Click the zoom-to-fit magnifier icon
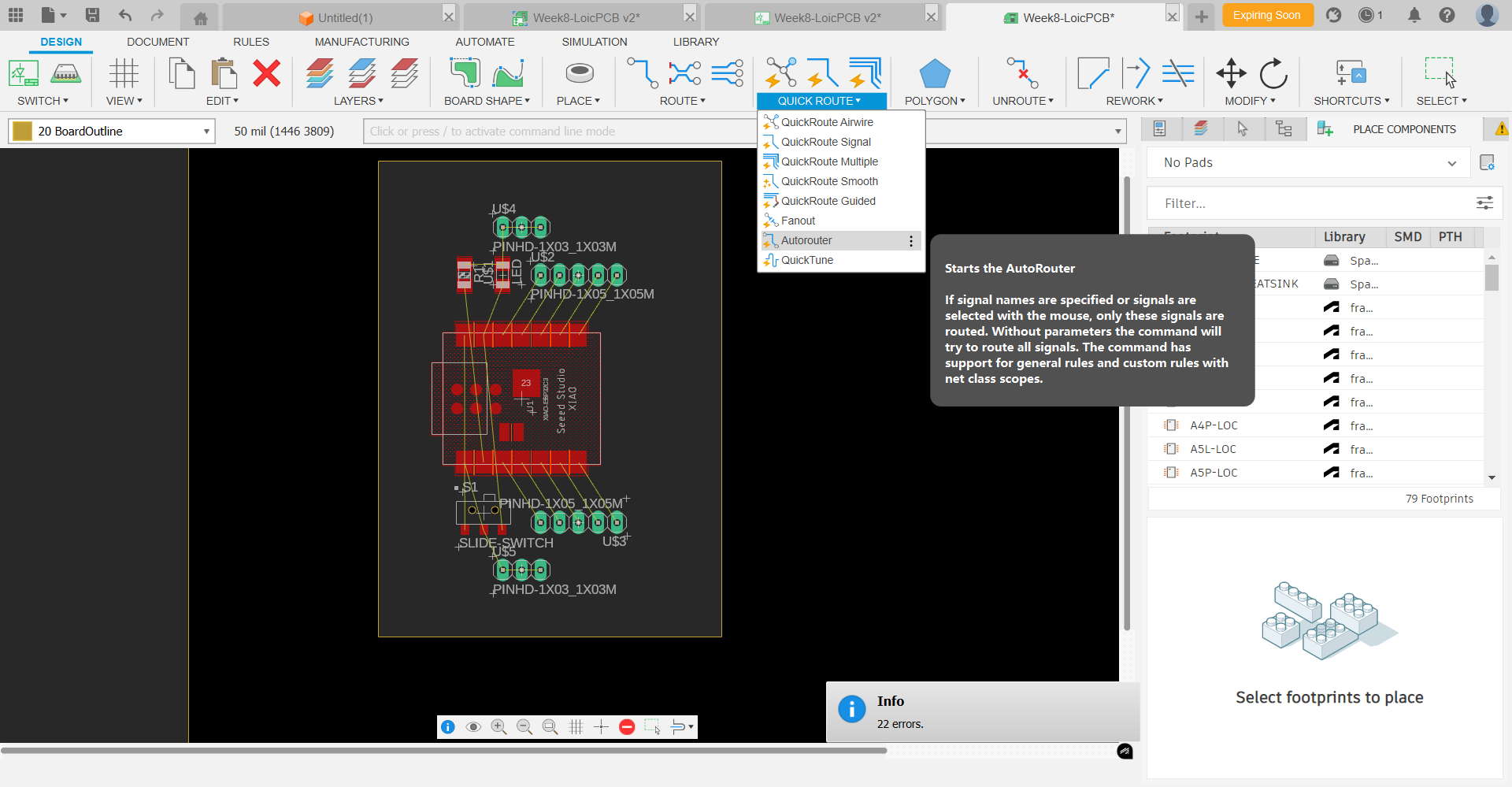Viewport: 1512px width, 787px height. pyautogui.click(x=550, y=727)
